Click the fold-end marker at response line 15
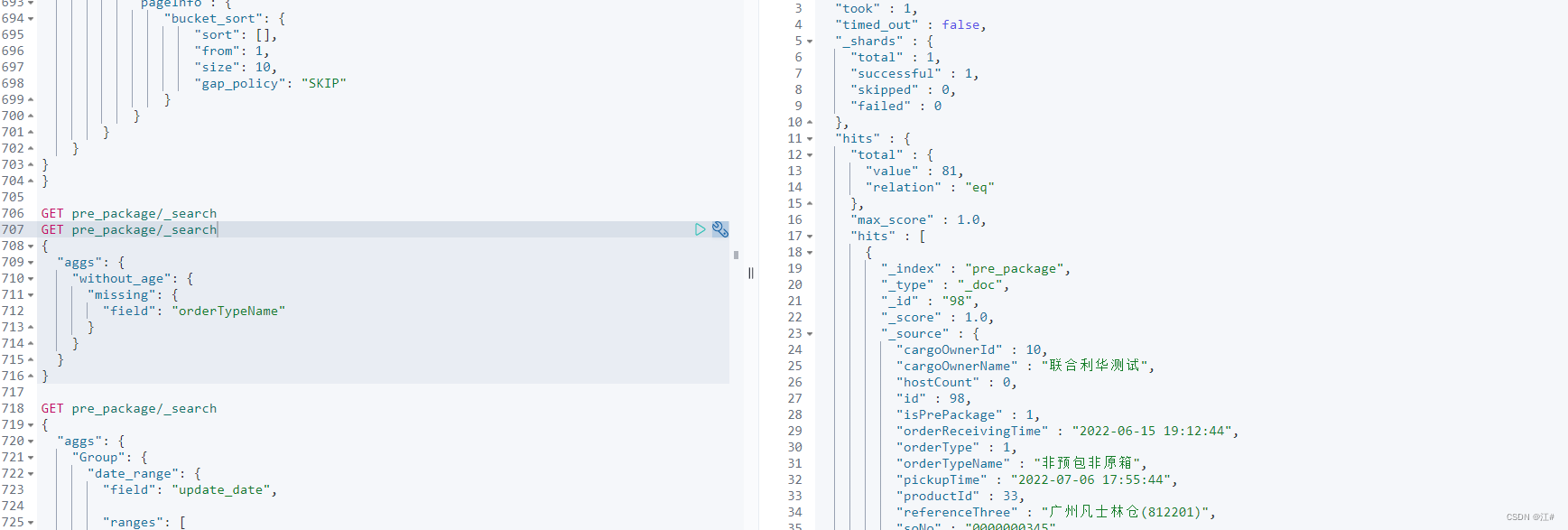 [x=810, y=203]
